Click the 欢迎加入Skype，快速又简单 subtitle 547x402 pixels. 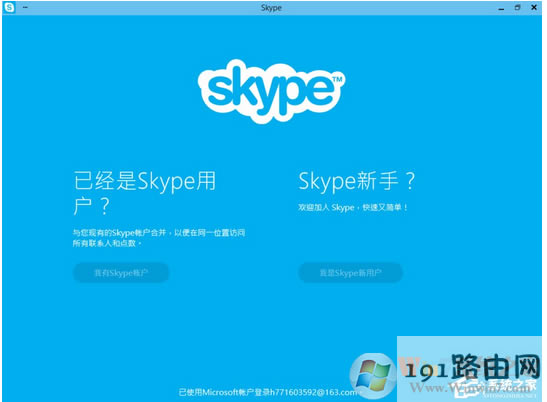pyautogui.click(x=353, y=208)
